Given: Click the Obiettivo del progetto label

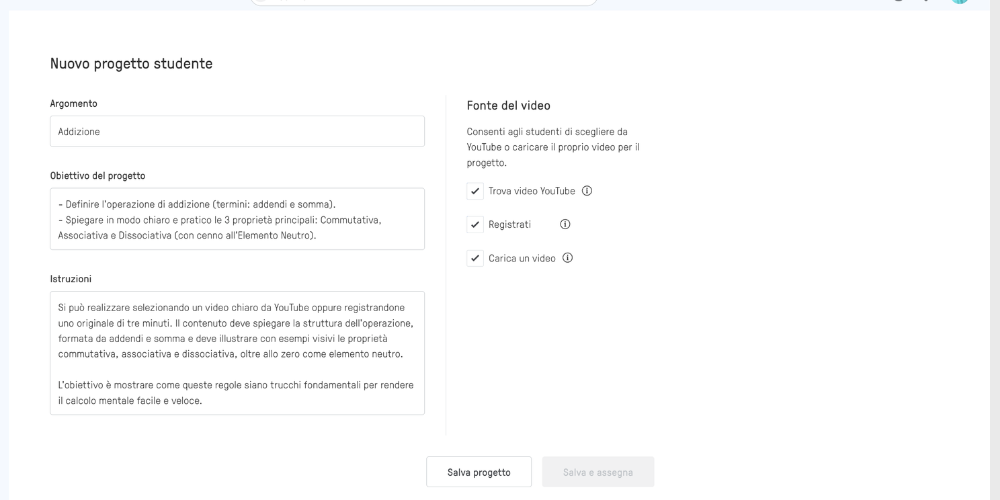Looking at the screenshot, I should coord(98,175).
